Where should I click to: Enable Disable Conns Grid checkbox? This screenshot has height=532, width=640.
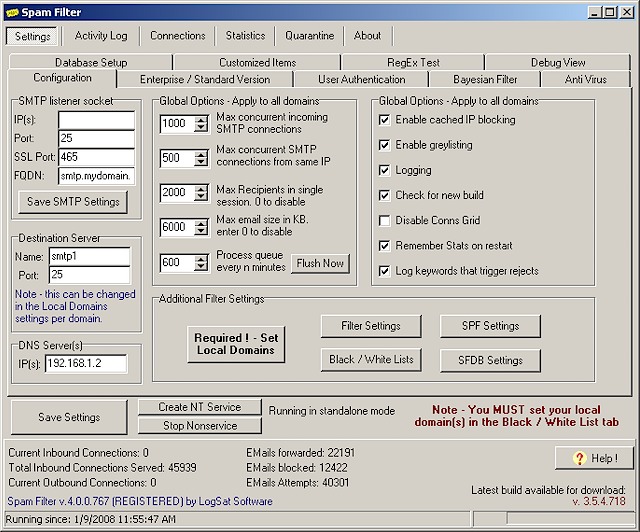(384, 220)
